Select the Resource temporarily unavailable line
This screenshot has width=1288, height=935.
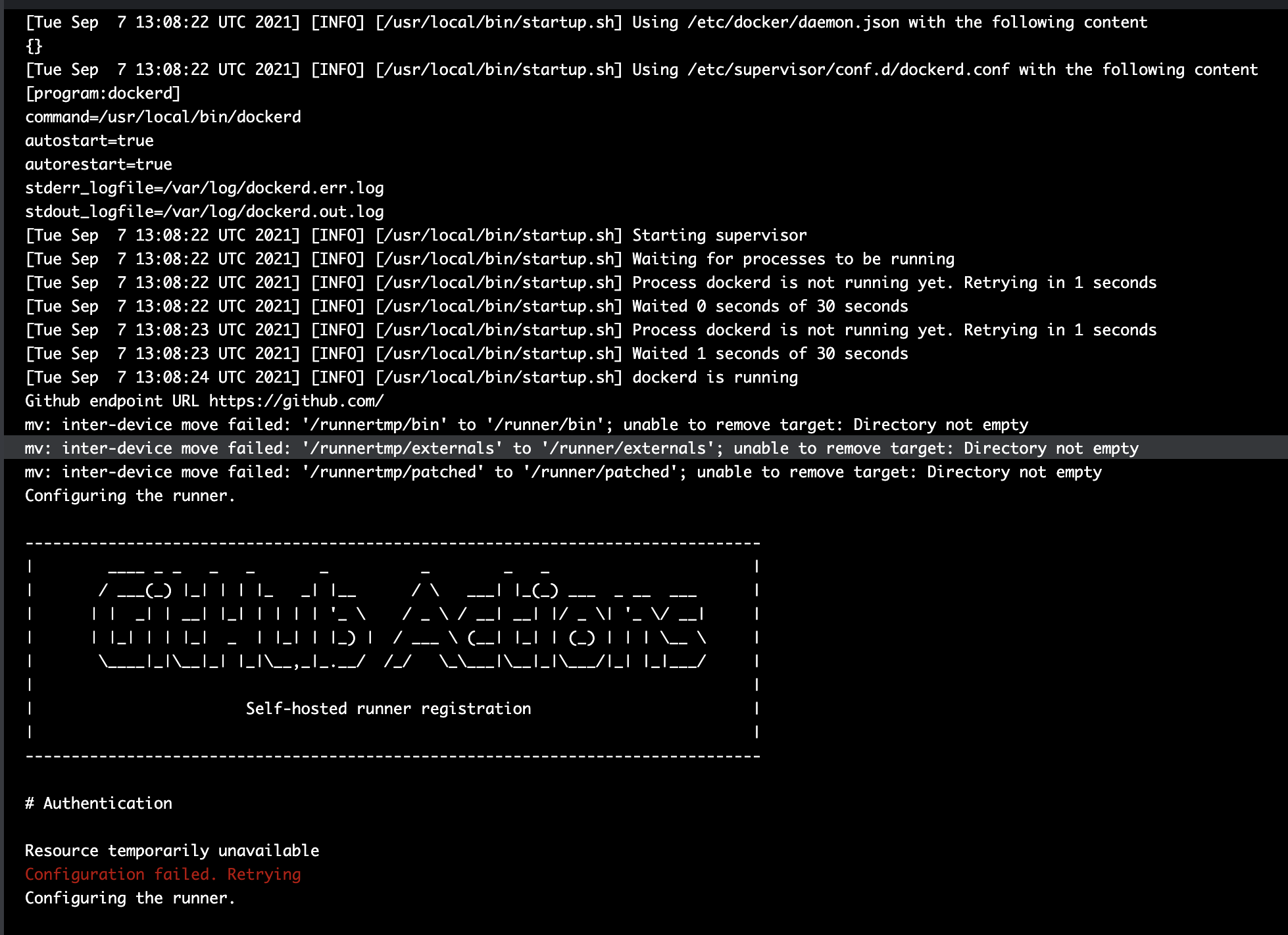click(171, 850)
